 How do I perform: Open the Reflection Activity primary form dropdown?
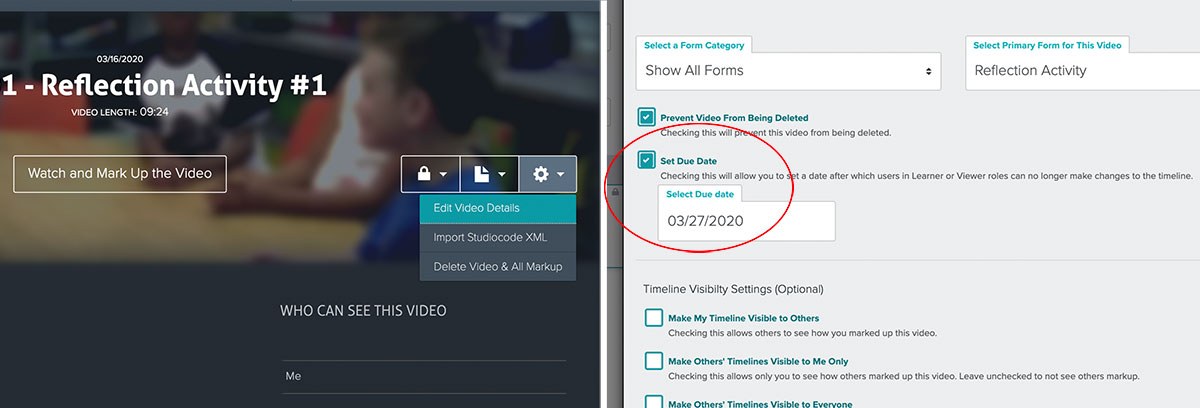(x=1082, y=71)
